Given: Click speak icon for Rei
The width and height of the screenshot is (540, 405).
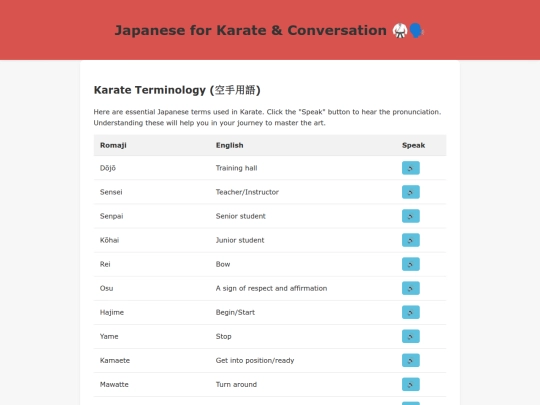Looking at the screenshot, I should point(411,264).
